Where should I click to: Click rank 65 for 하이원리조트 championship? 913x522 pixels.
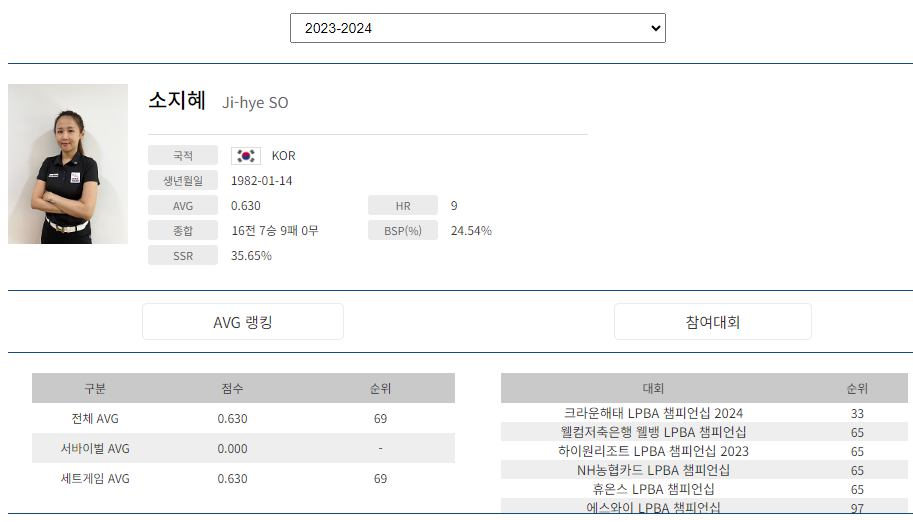(x=857, y=452)
